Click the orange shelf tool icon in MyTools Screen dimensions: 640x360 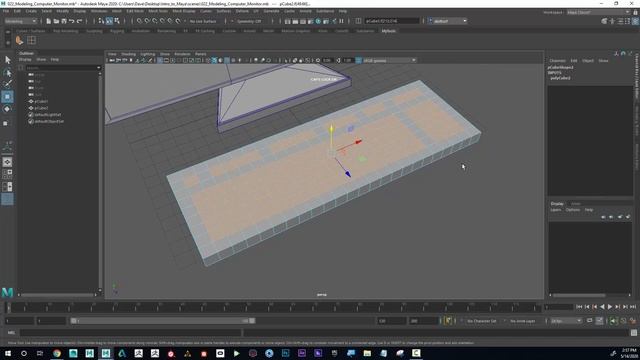[19, 40]
